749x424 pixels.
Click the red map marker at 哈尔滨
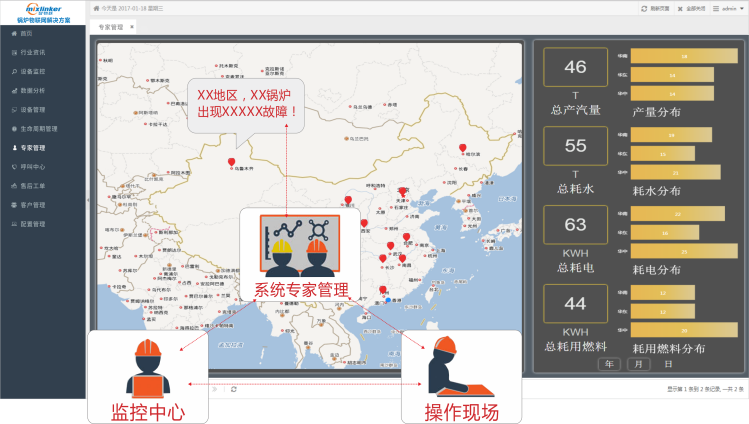462,148
